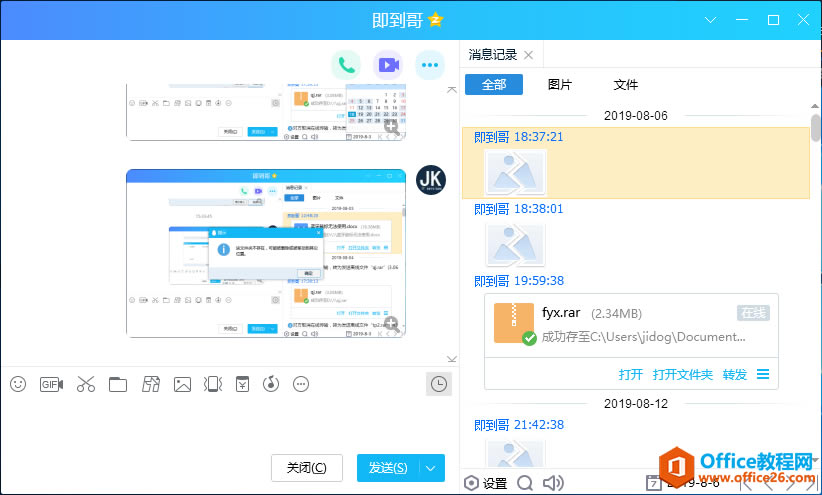
Task: Open the red packet icon in chat toolbar
Action: 242,384
